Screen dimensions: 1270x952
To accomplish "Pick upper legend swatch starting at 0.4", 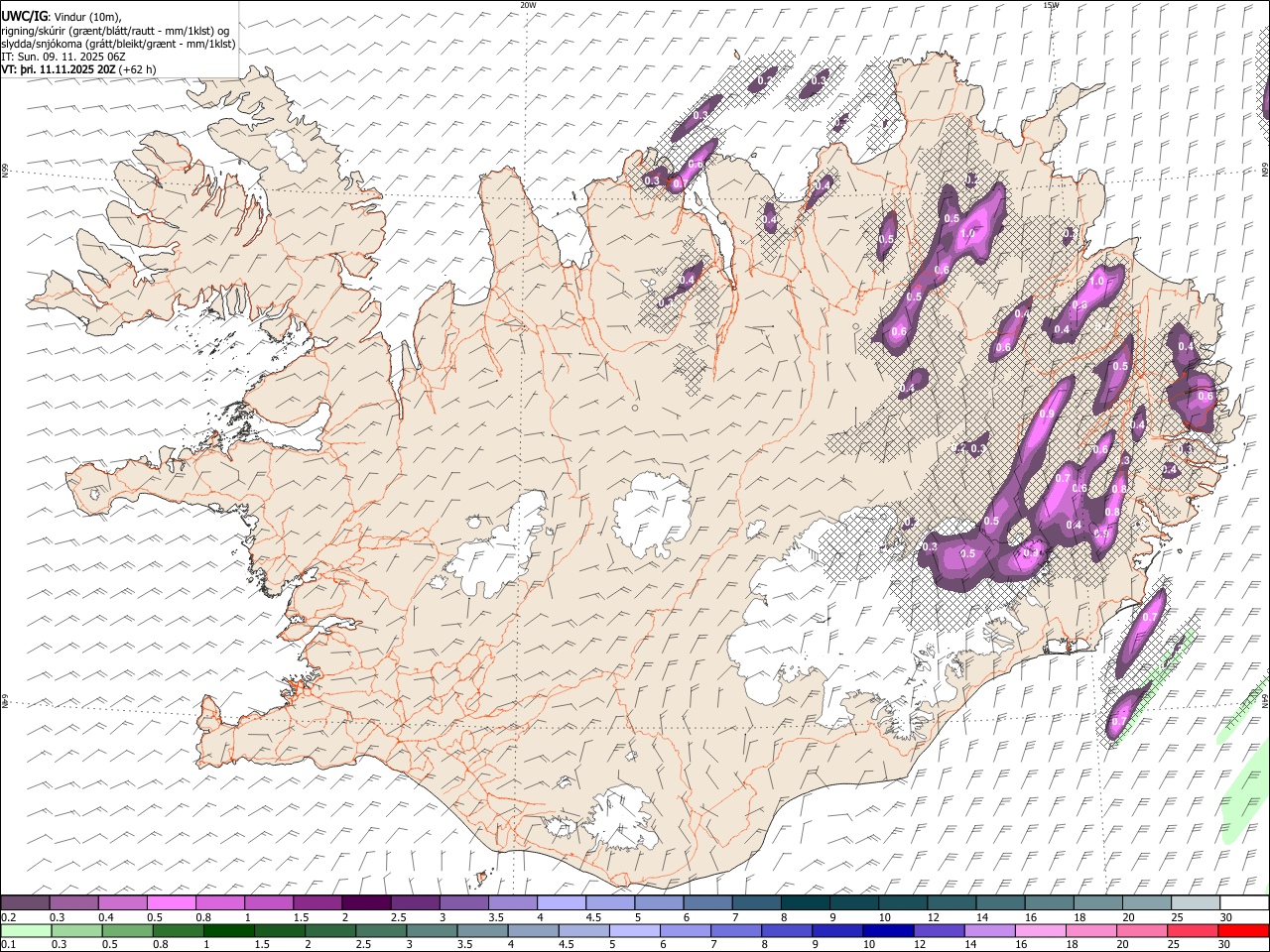I will point(123,902).
